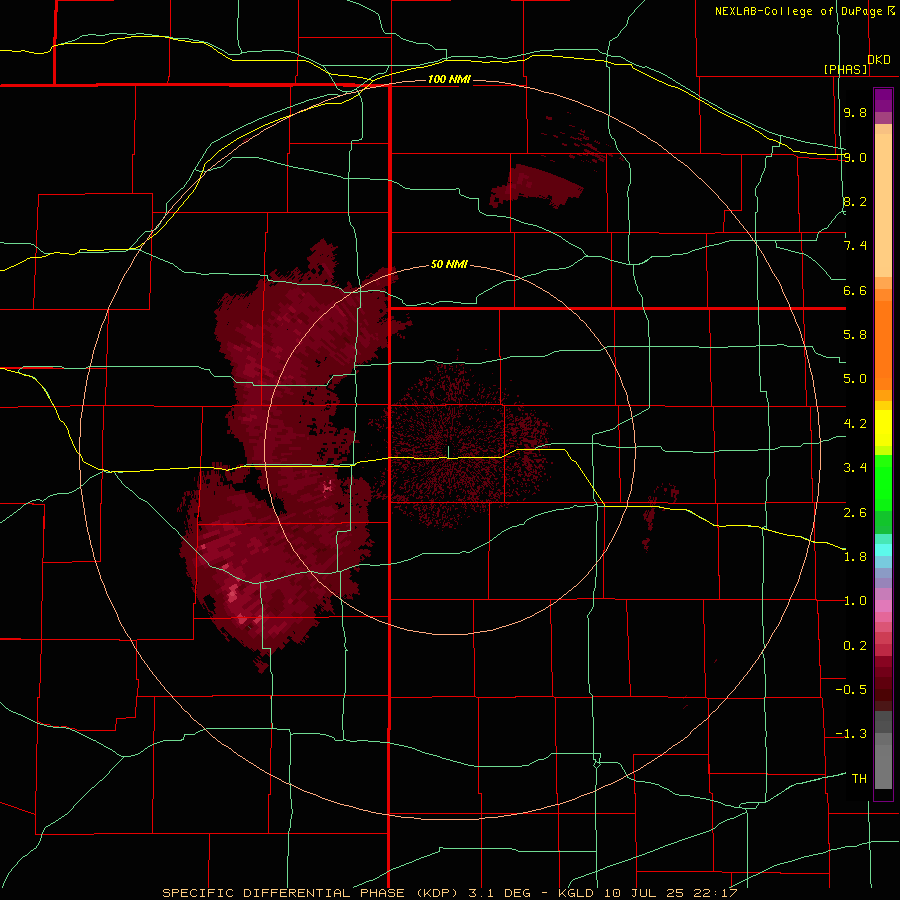
Task: Click the KGLD station identifier in the caption
Action: [x=577, y=893]
